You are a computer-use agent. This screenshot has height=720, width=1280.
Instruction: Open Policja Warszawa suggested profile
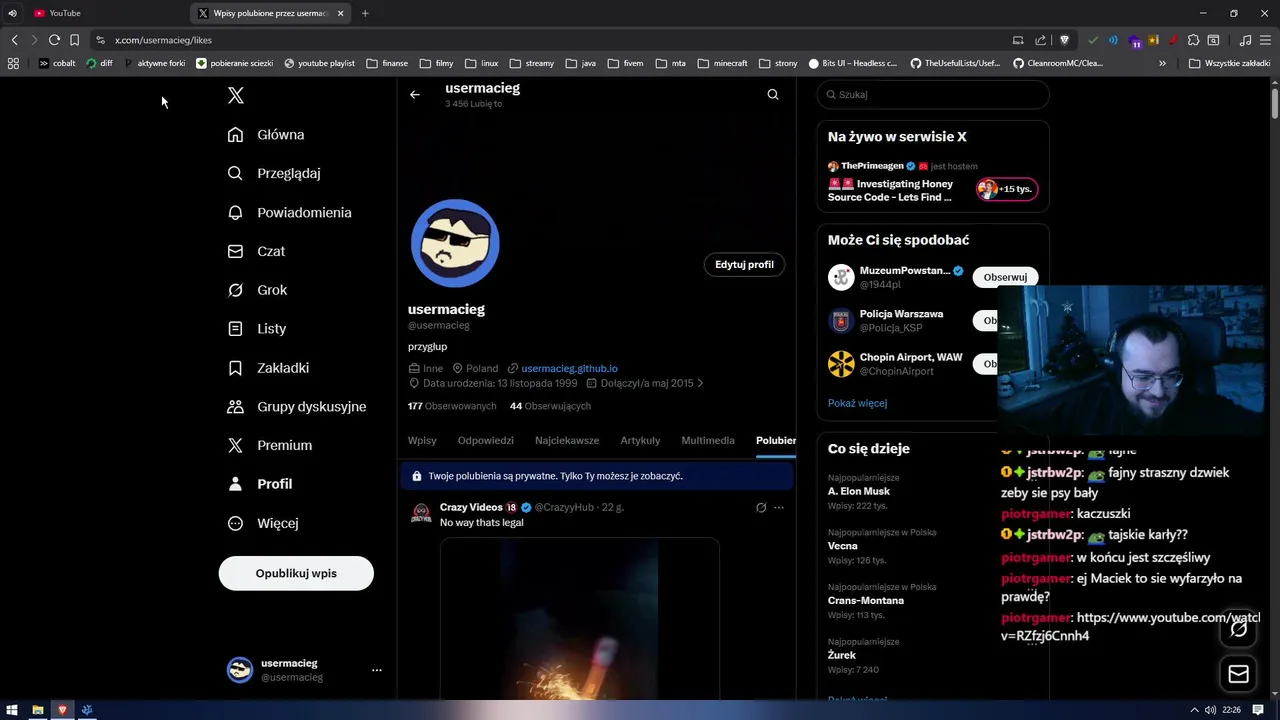pyautogui.click(x=901, y=314)
